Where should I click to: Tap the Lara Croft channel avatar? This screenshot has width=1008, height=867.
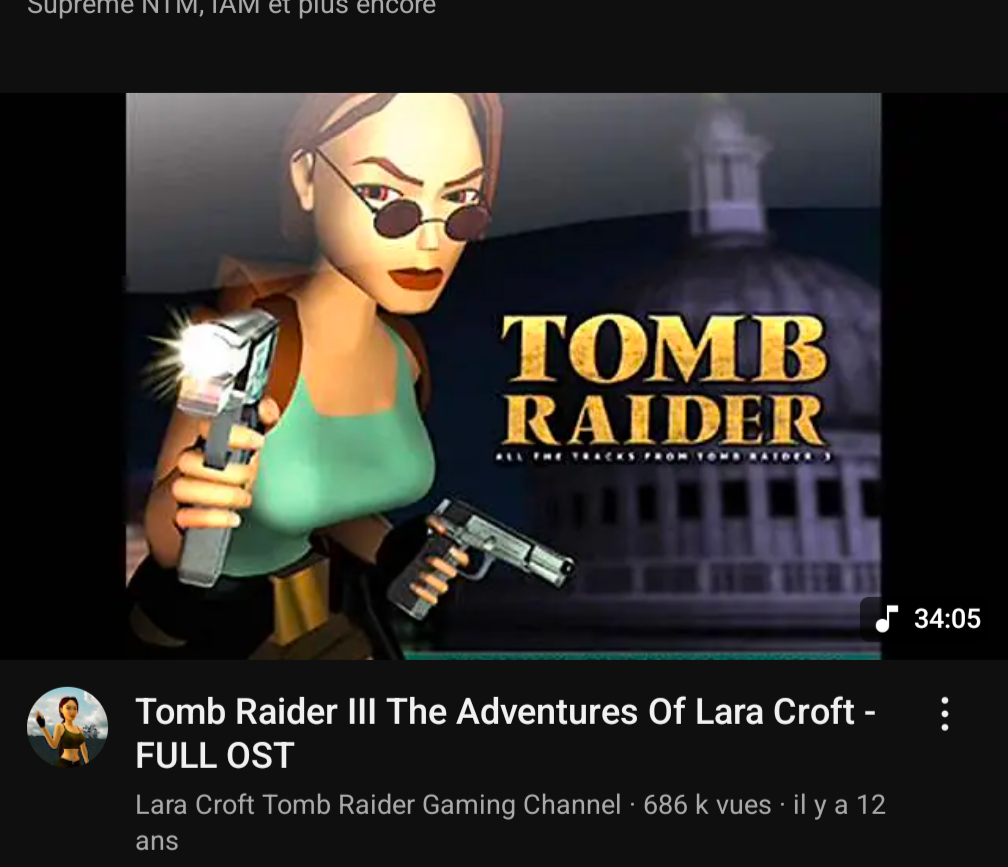pyautogui.click(x=68, y=727)
